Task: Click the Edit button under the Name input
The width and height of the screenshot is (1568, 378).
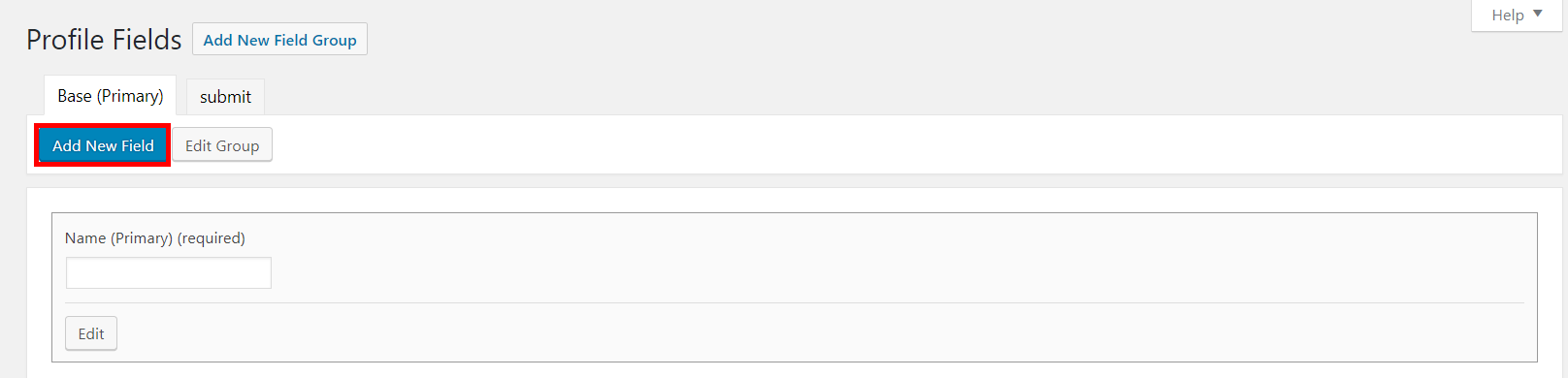Action: (91, 333)
